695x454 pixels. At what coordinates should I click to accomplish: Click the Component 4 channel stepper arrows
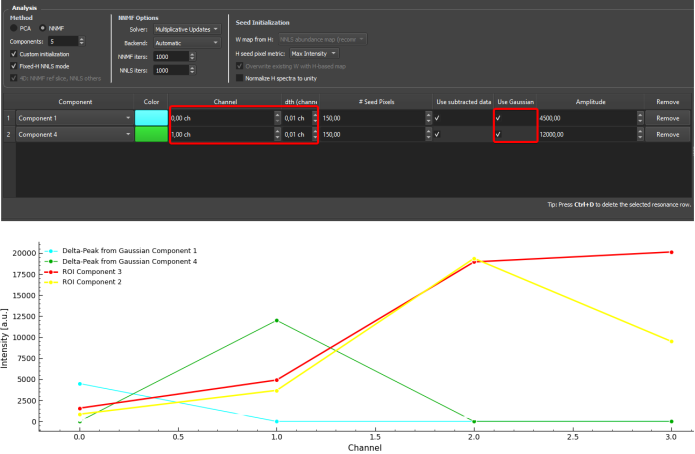(277, 134)
